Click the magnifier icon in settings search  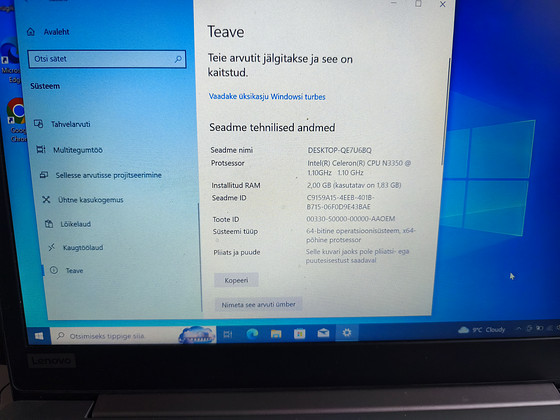click(178, 59)
